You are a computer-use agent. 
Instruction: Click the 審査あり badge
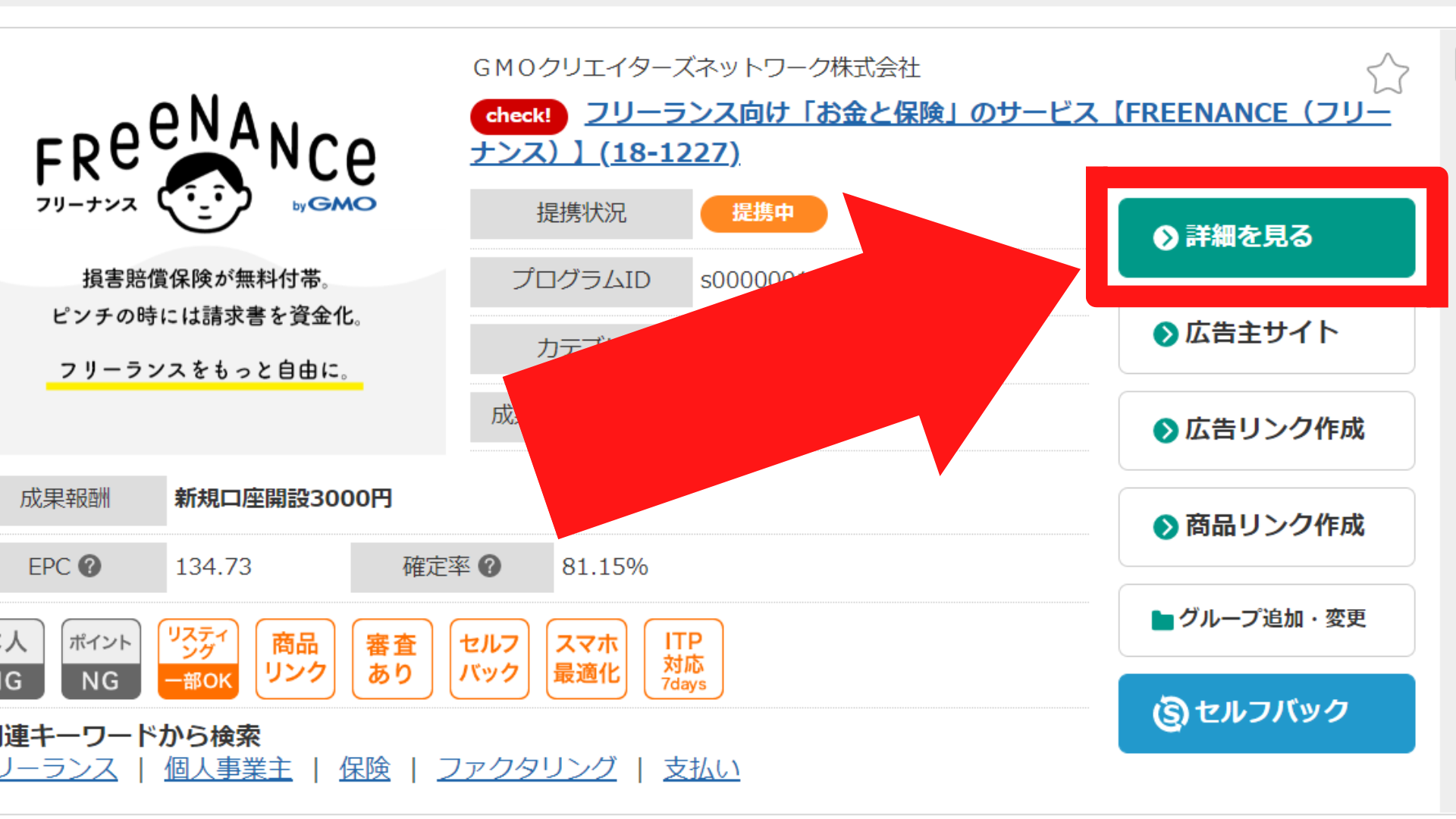click(392, 658)
